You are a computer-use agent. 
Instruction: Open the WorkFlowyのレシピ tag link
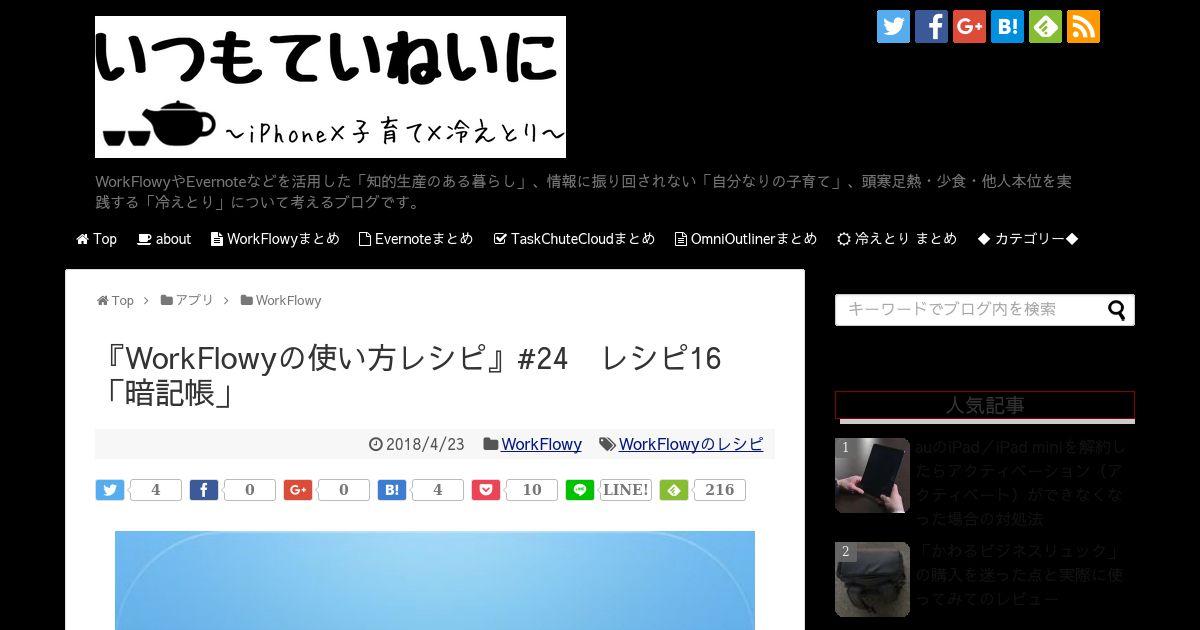[691, 444]
